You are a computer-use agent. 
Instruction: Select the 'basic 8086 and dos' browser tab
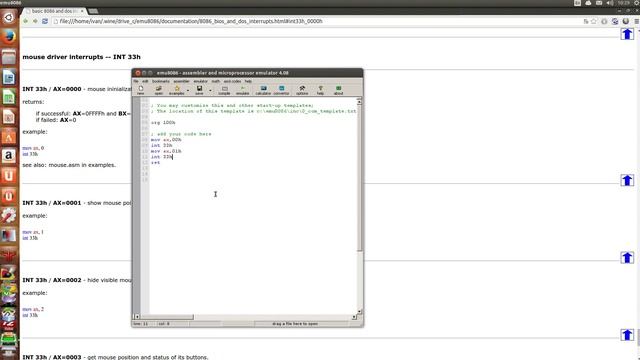(x=53, y=11)
